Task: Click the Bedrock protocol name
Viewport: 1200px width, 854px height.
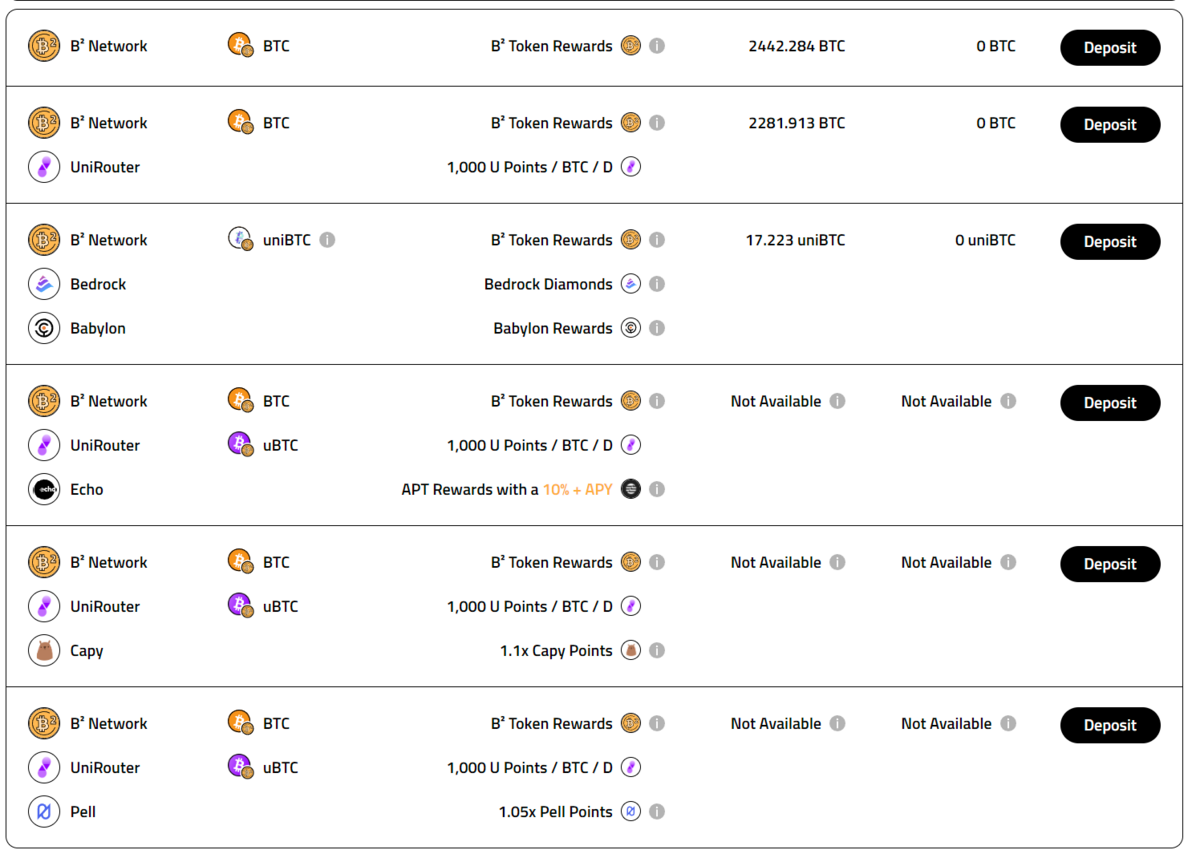Action: [x=98, y=284]
